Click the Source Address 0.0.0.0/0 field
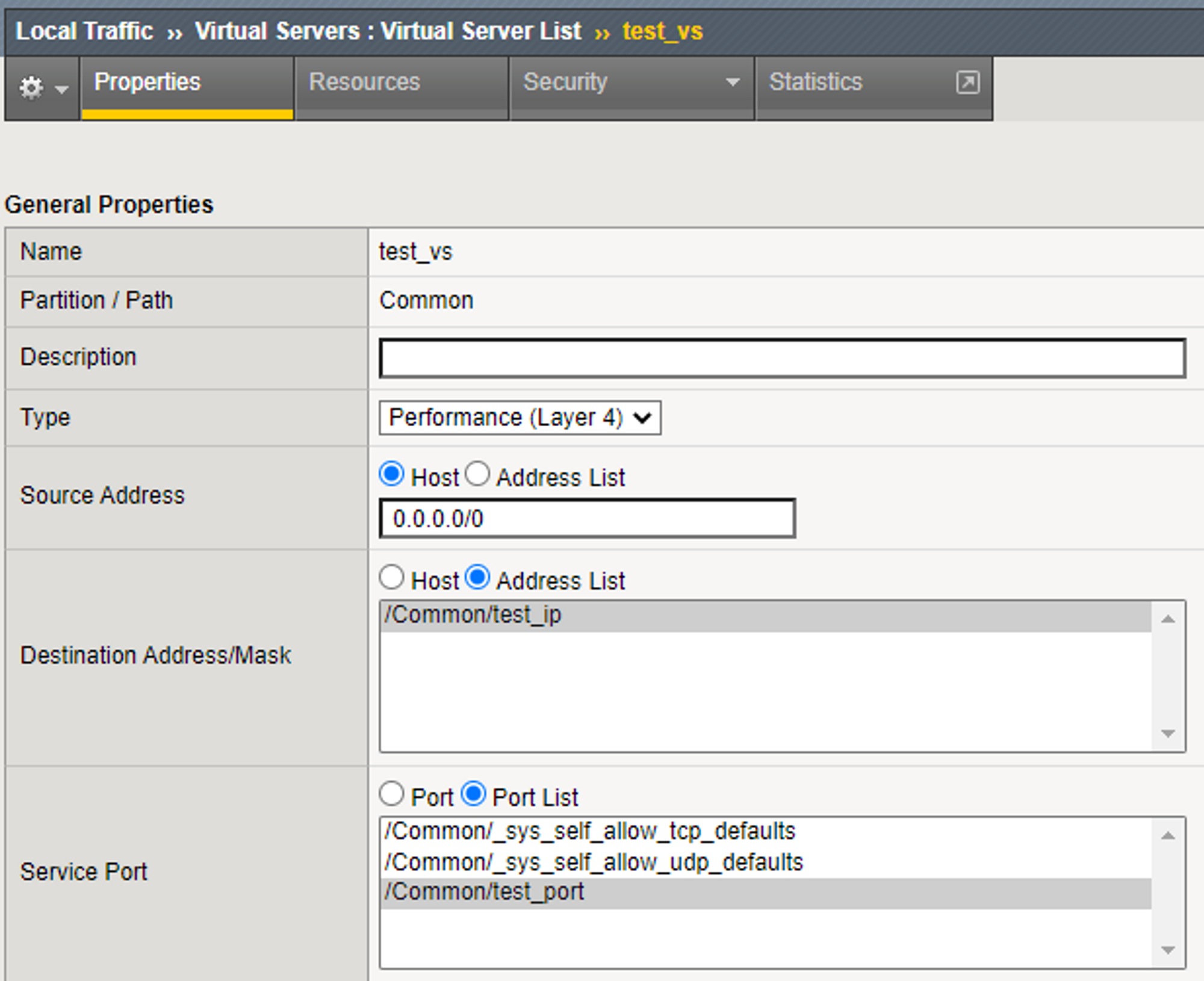 pos(587,519)
